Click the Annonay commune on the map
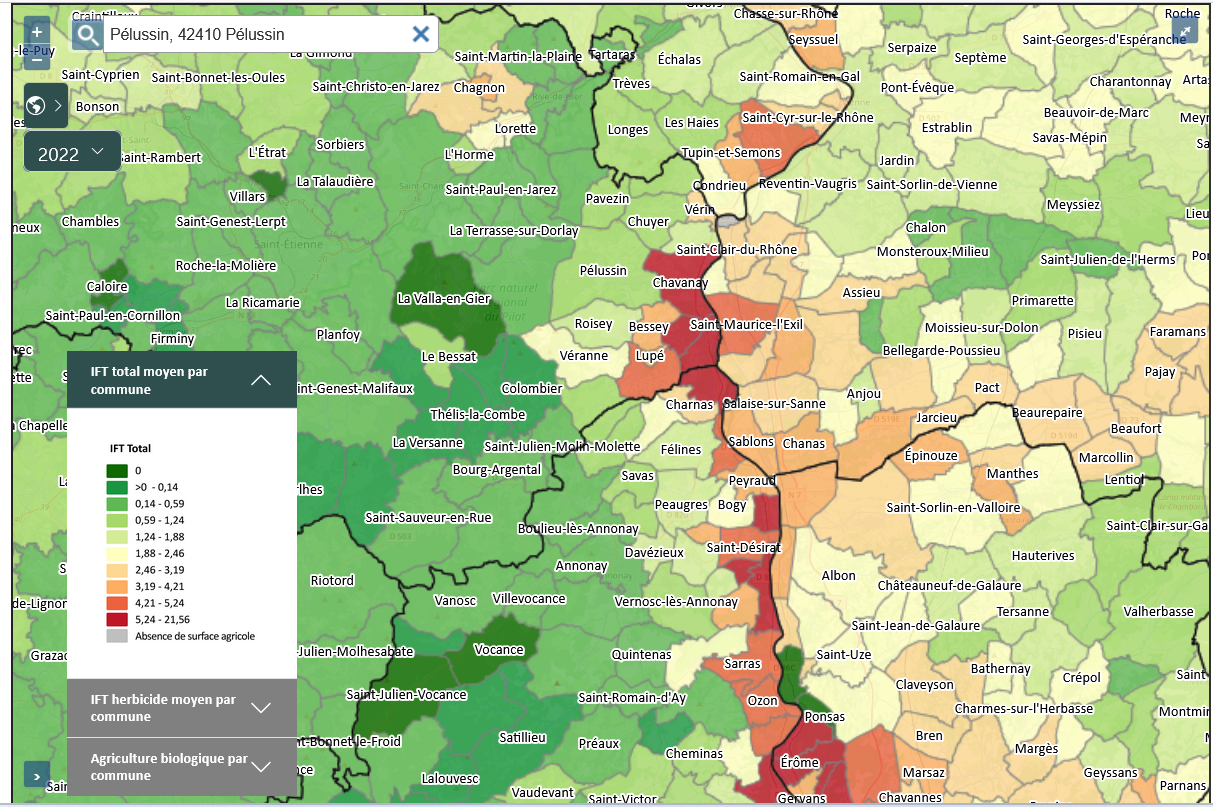This screenshot has height=807, width=1213. click(581, 566)
